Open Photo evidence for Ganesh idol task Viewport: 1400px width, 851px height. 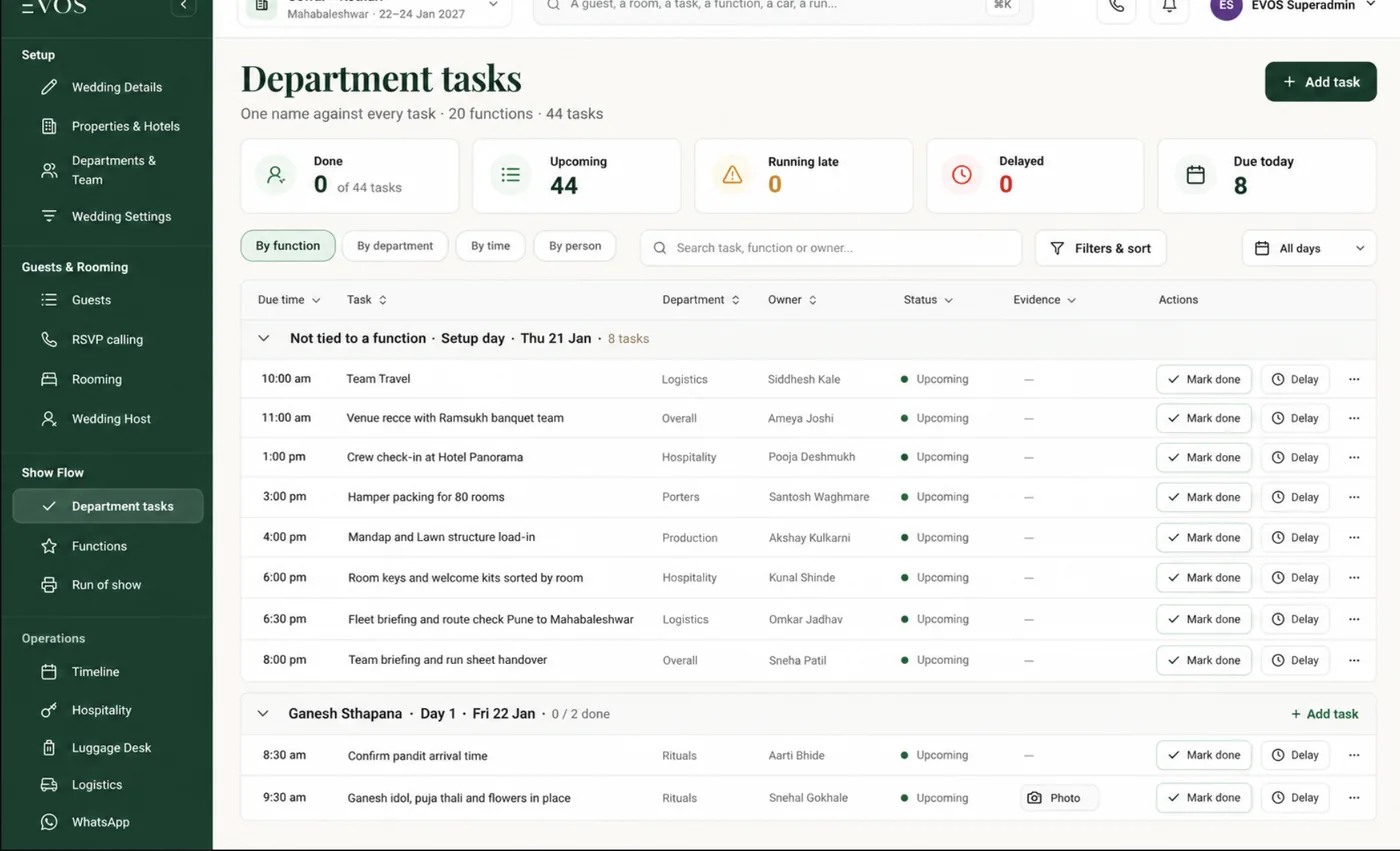click(x=1059, y=798)
